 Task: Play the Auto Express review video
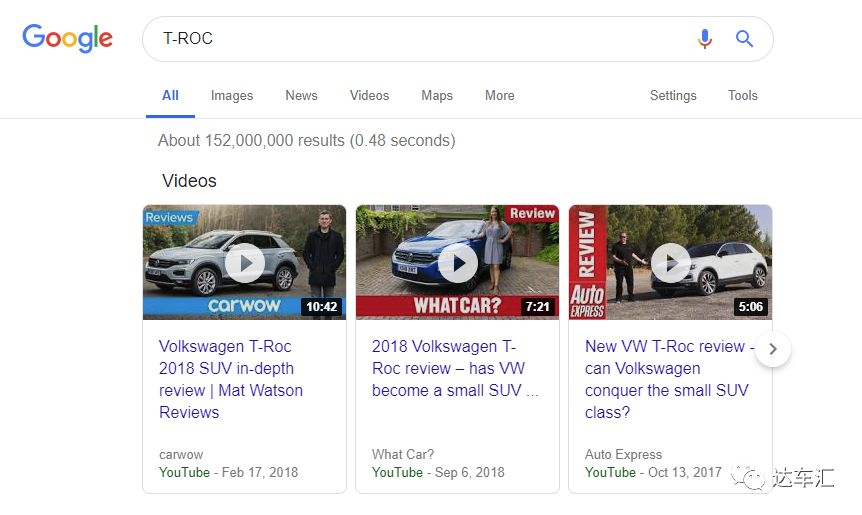671,263
